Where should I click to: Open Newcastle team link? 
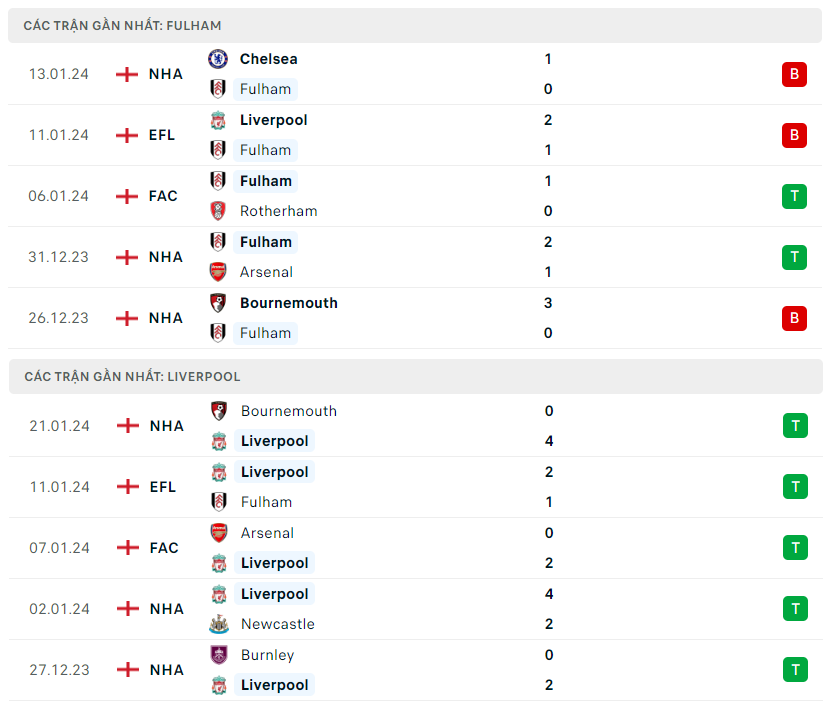[x=277, y=624]
